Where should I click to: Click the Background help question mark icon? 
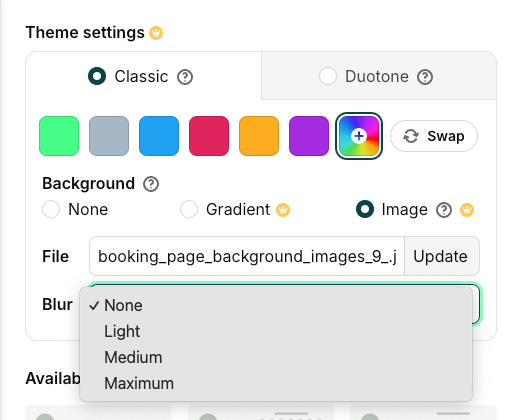point(151,184)
